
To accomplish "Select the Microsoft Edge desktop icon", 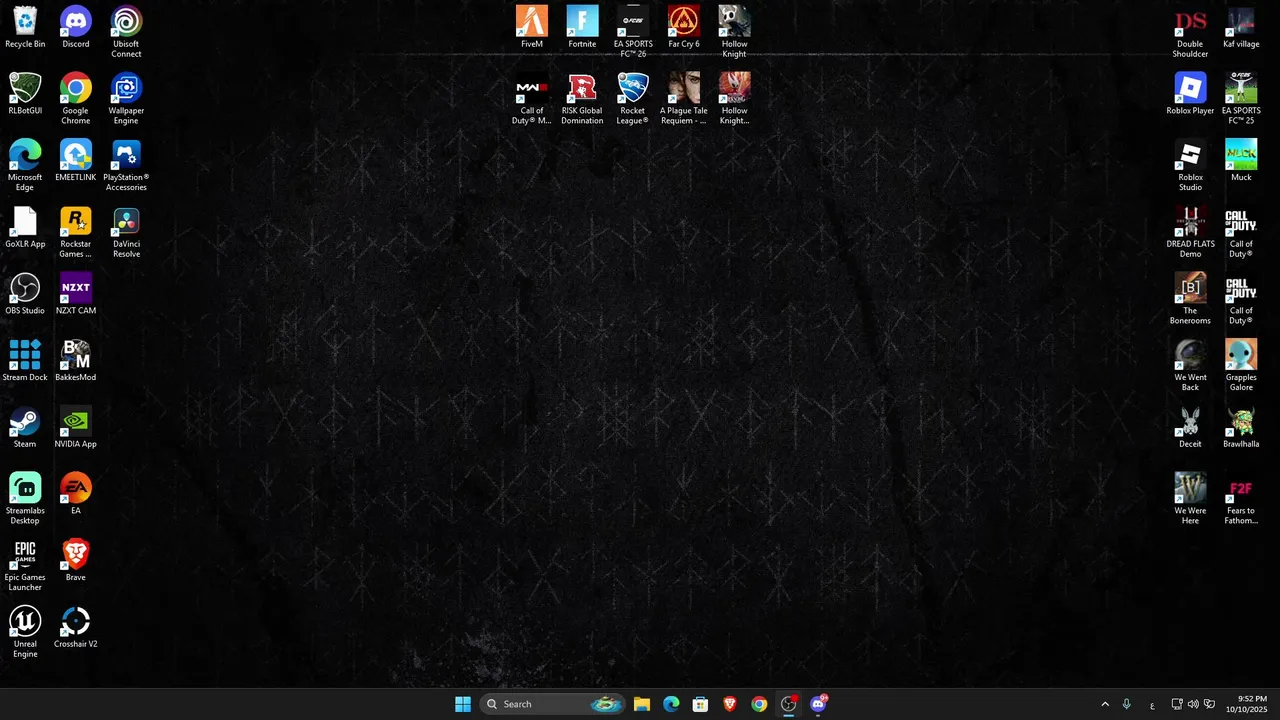I will pos(25,166).
